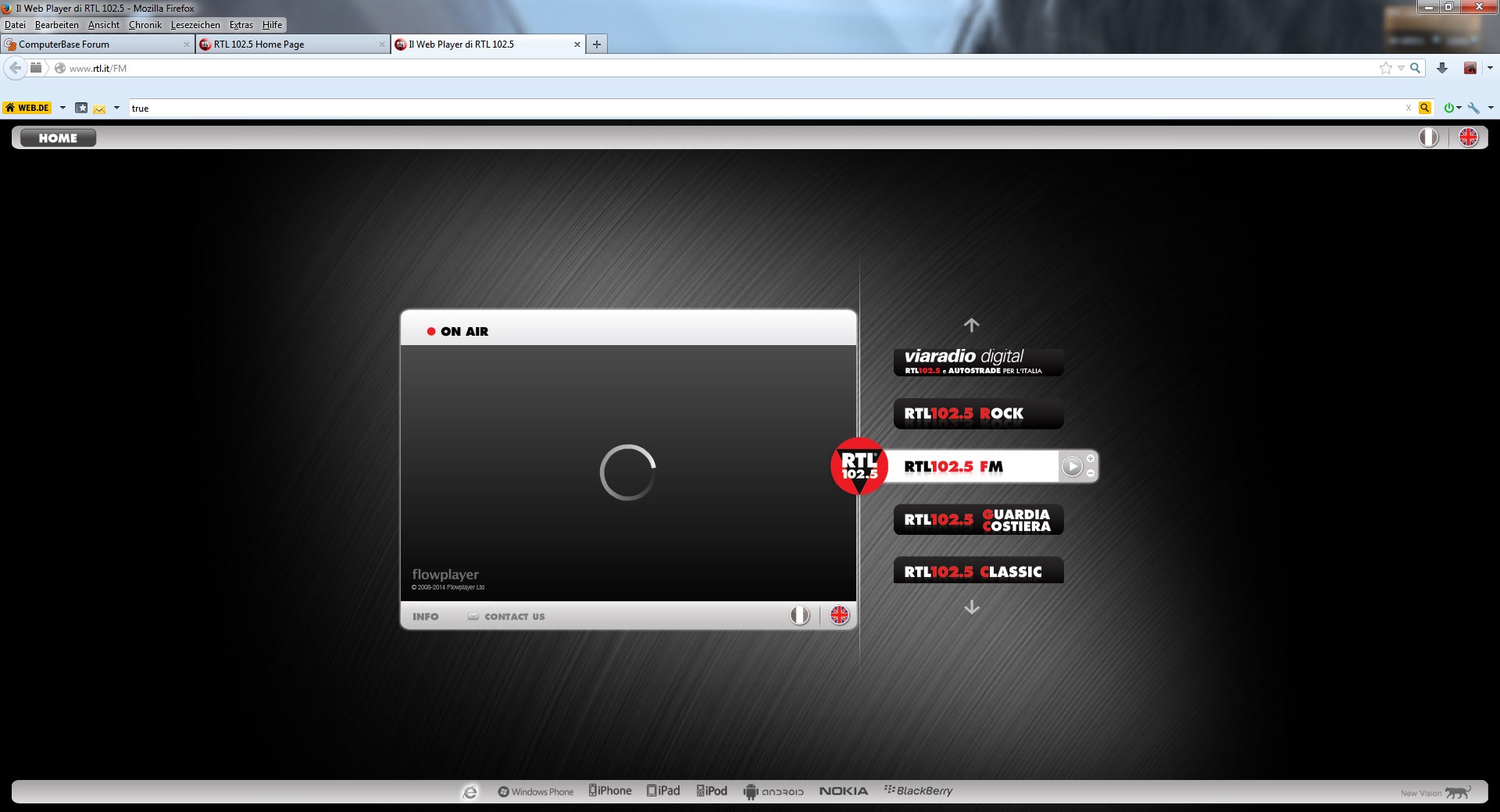1500x812 pixels.
Task: Play the RTL 102.5 FM station
Action: coord(1072,466)
